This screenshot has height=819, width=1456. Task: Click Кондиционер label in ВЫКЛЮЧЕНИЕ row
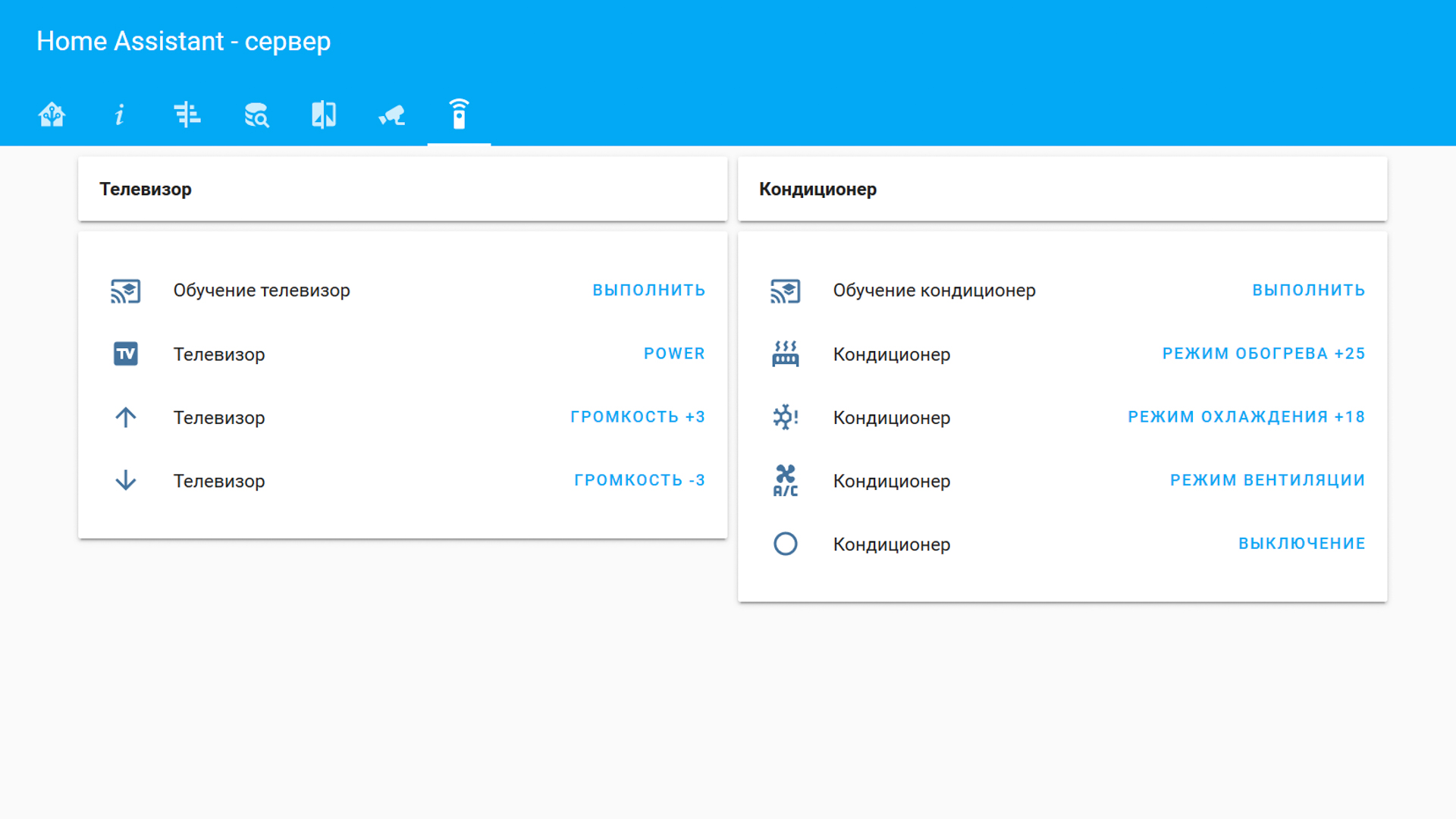pos(892,544)
